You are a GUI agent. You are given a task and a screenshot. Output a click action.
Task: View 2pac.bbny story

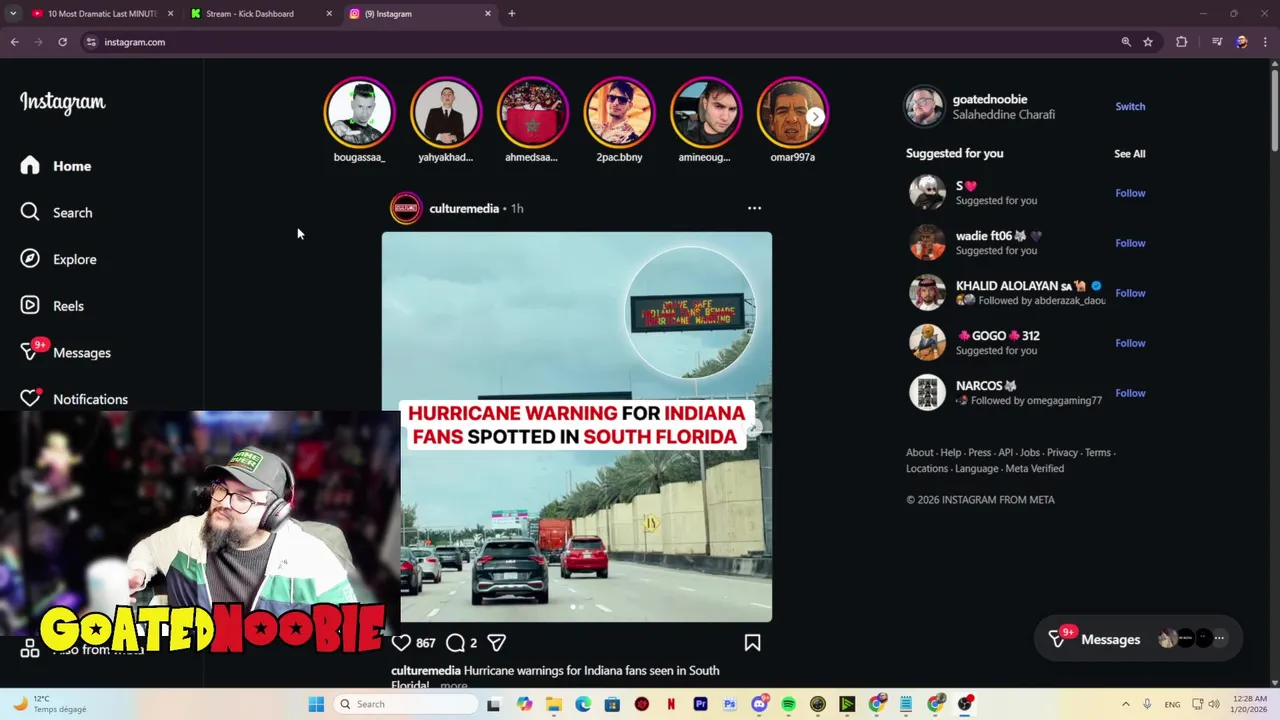pyautogui.click(x=619, y=112)
